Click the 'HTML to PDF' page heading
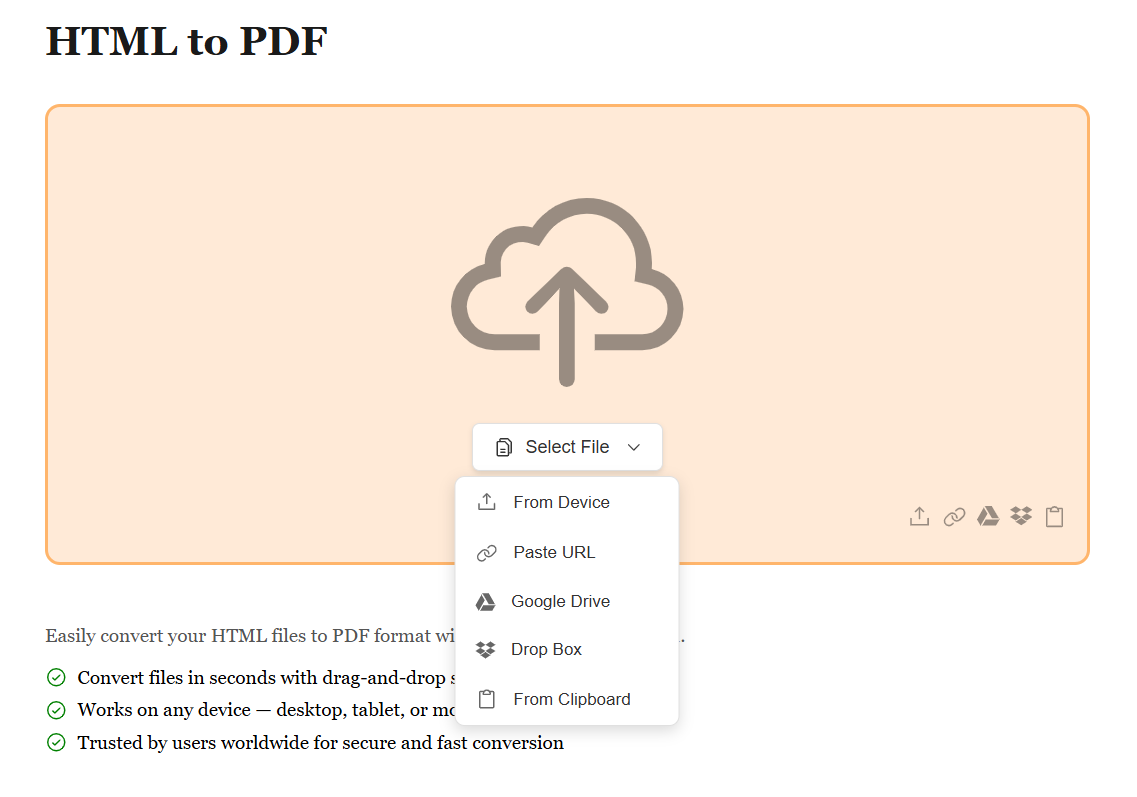The image size is (1137, 797). [x=187, y=41]
